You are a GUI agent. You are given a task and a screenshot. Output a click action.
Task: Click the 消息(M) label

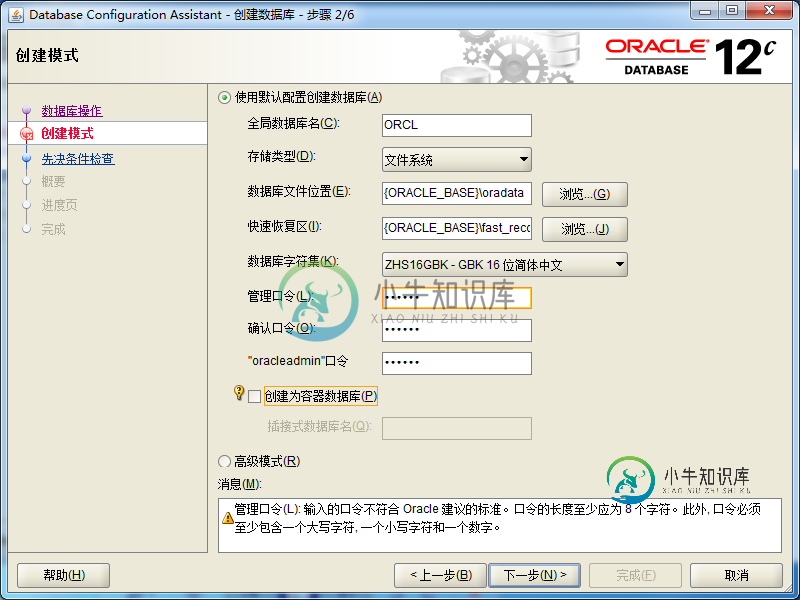click(x=239, y=484)
